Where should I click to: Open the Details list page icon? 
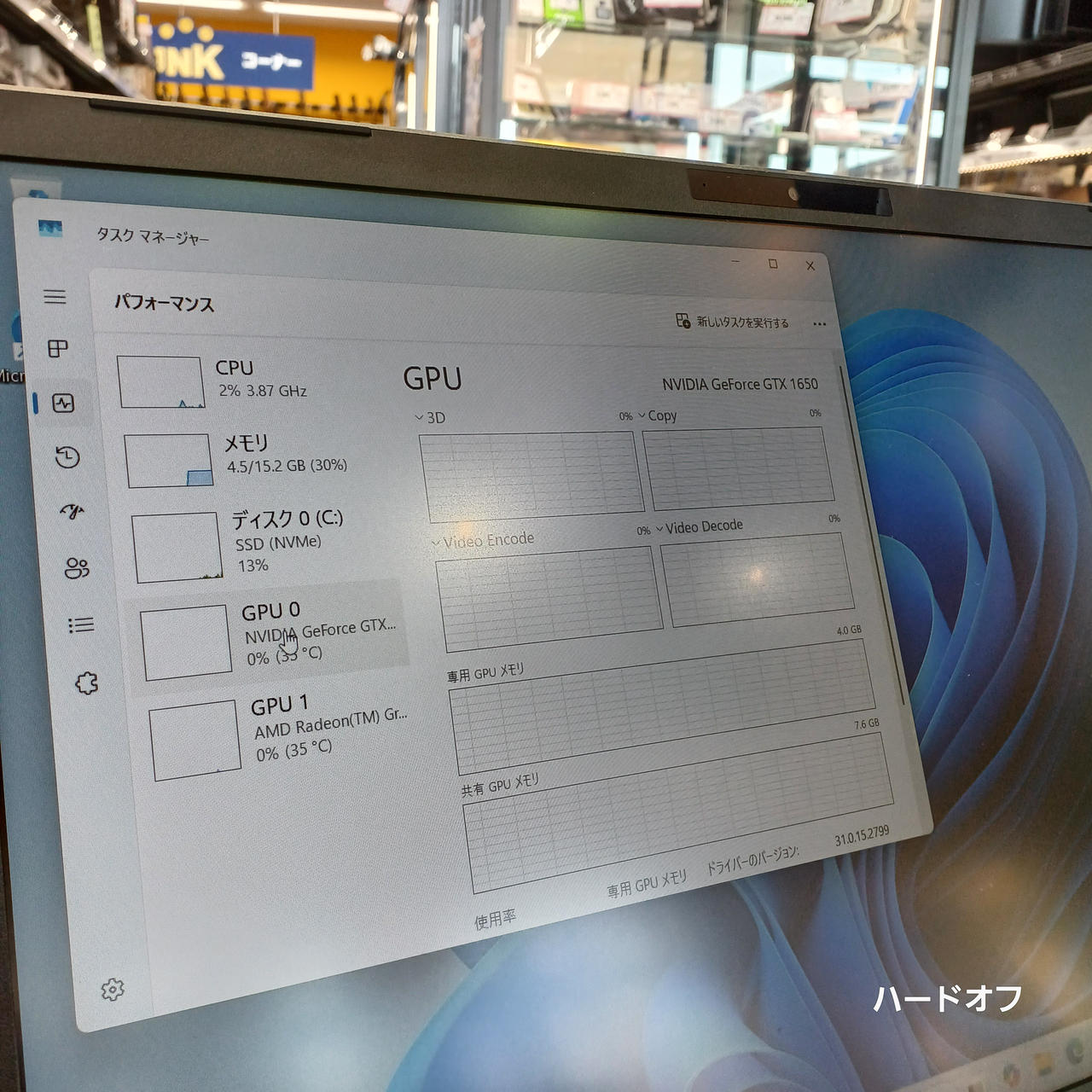(x=81, y=625)
